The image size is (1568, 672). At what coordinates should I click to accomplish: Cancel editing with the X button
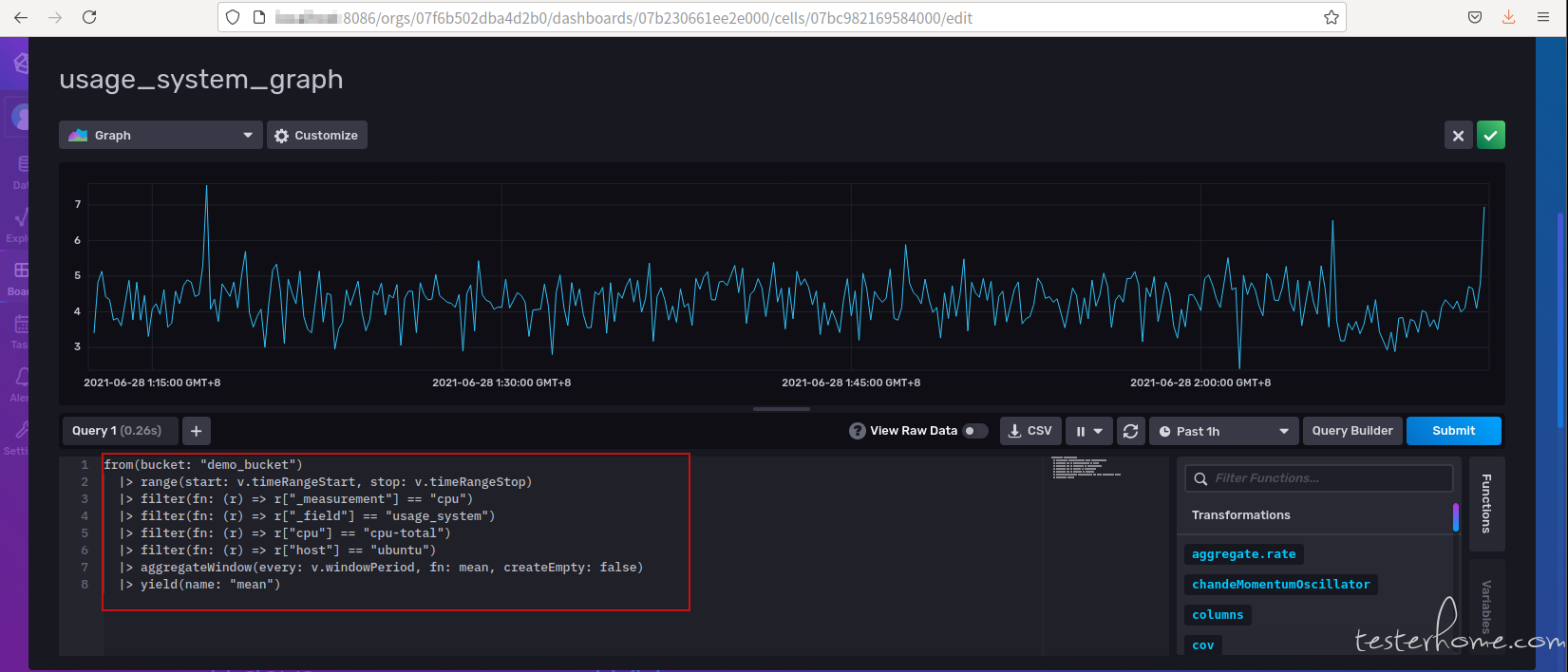(1459, 135)
